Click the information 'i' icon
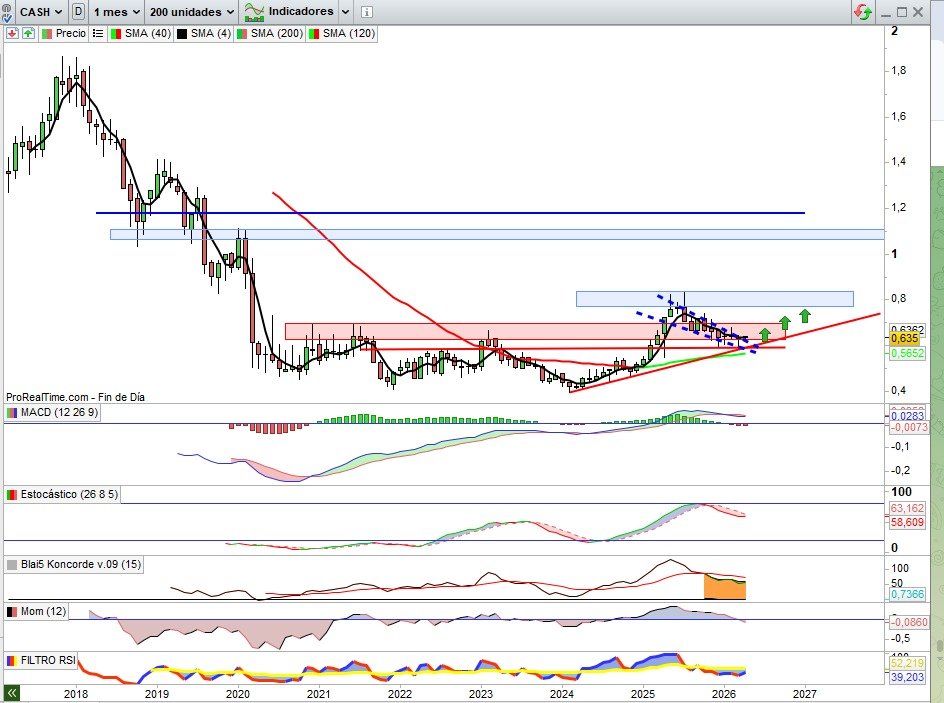This screenshot has height=703, width=944. 367,11
